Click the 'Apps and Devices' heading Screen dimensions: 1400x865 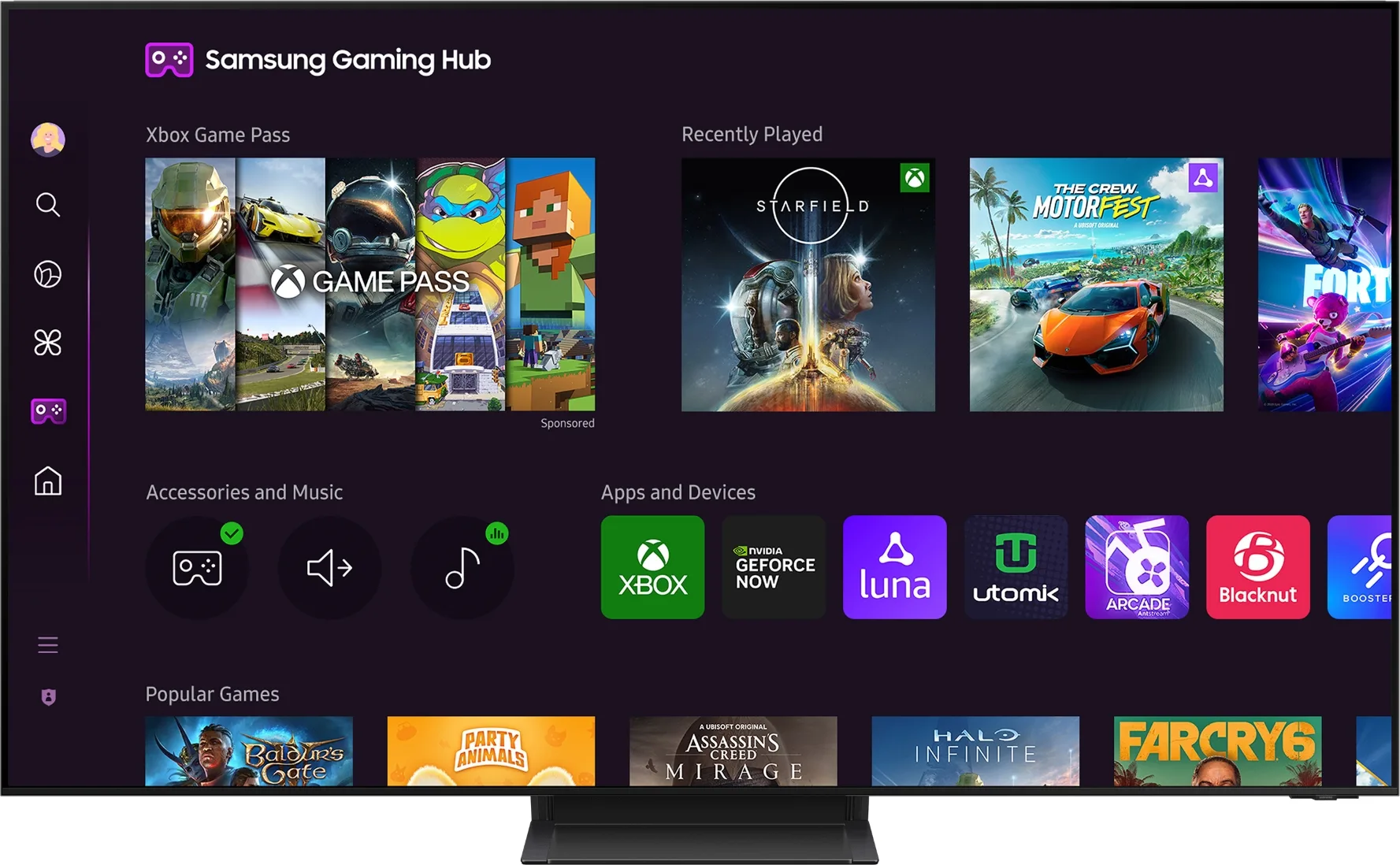pyautogui.click(x=678, y=492)
